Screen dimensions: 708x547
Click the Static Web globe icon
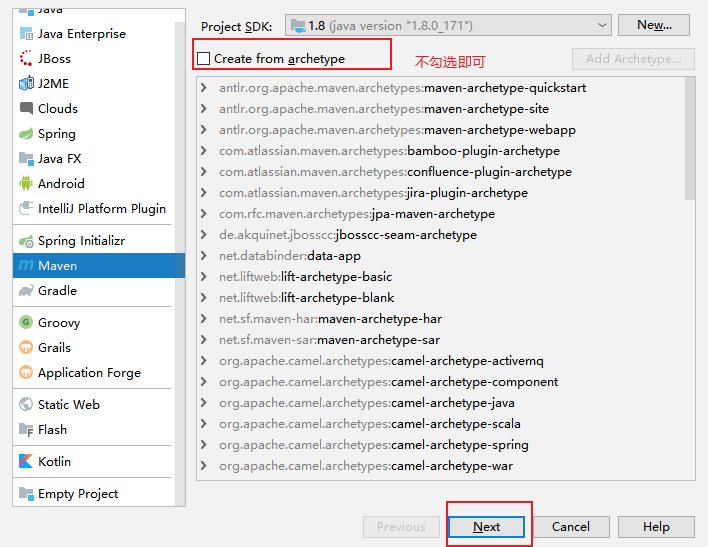click(x=26, y=404)
